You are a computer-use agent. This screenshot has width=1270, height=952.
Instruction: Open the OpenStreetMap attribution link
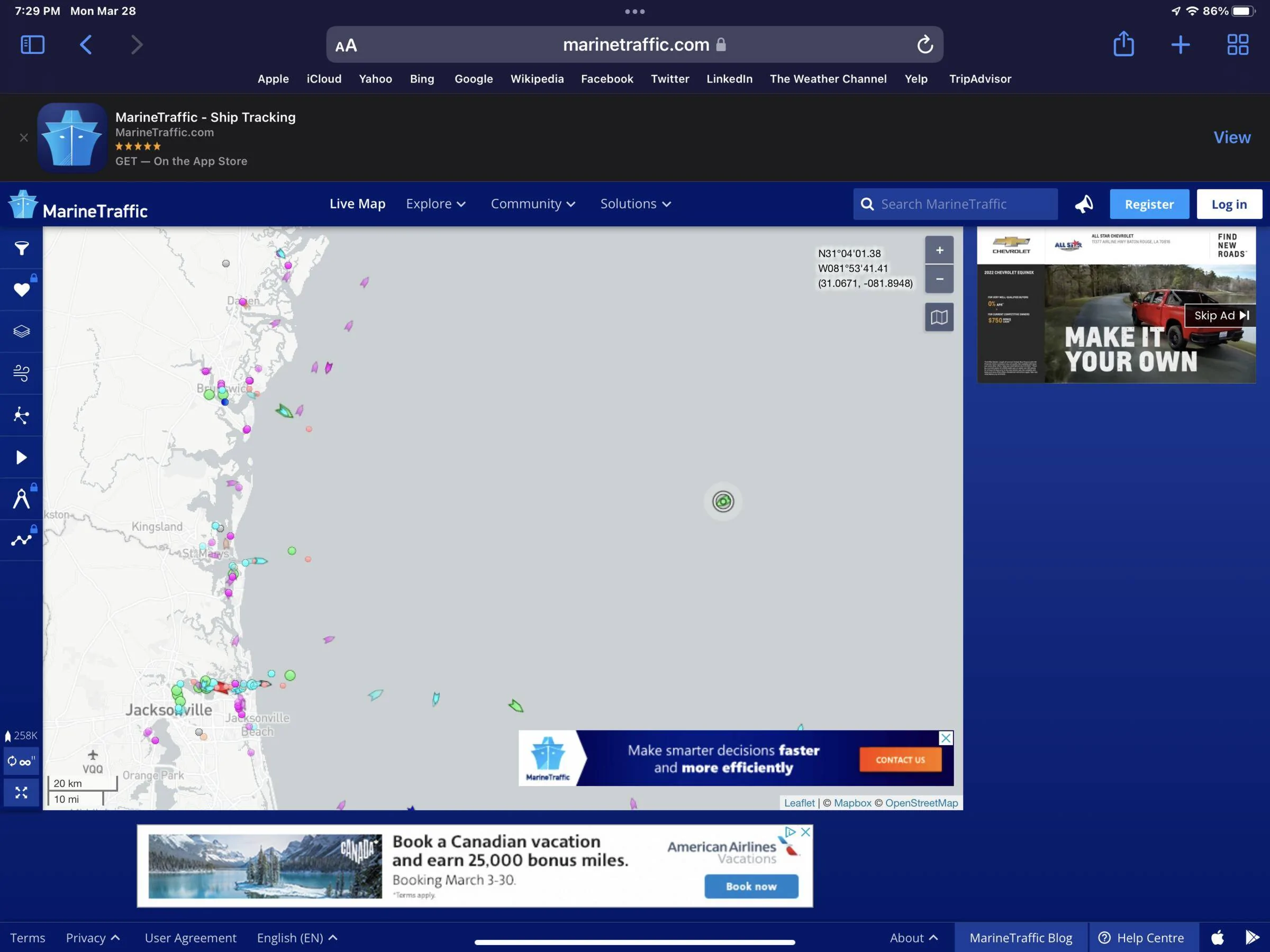pos(921,803)
